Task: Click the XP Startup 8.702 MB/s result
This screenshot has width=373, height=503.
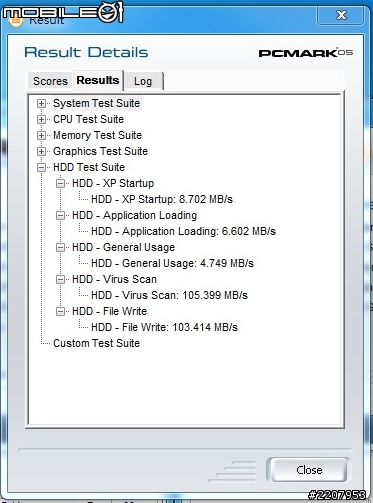Action: (x=162, y=199)
